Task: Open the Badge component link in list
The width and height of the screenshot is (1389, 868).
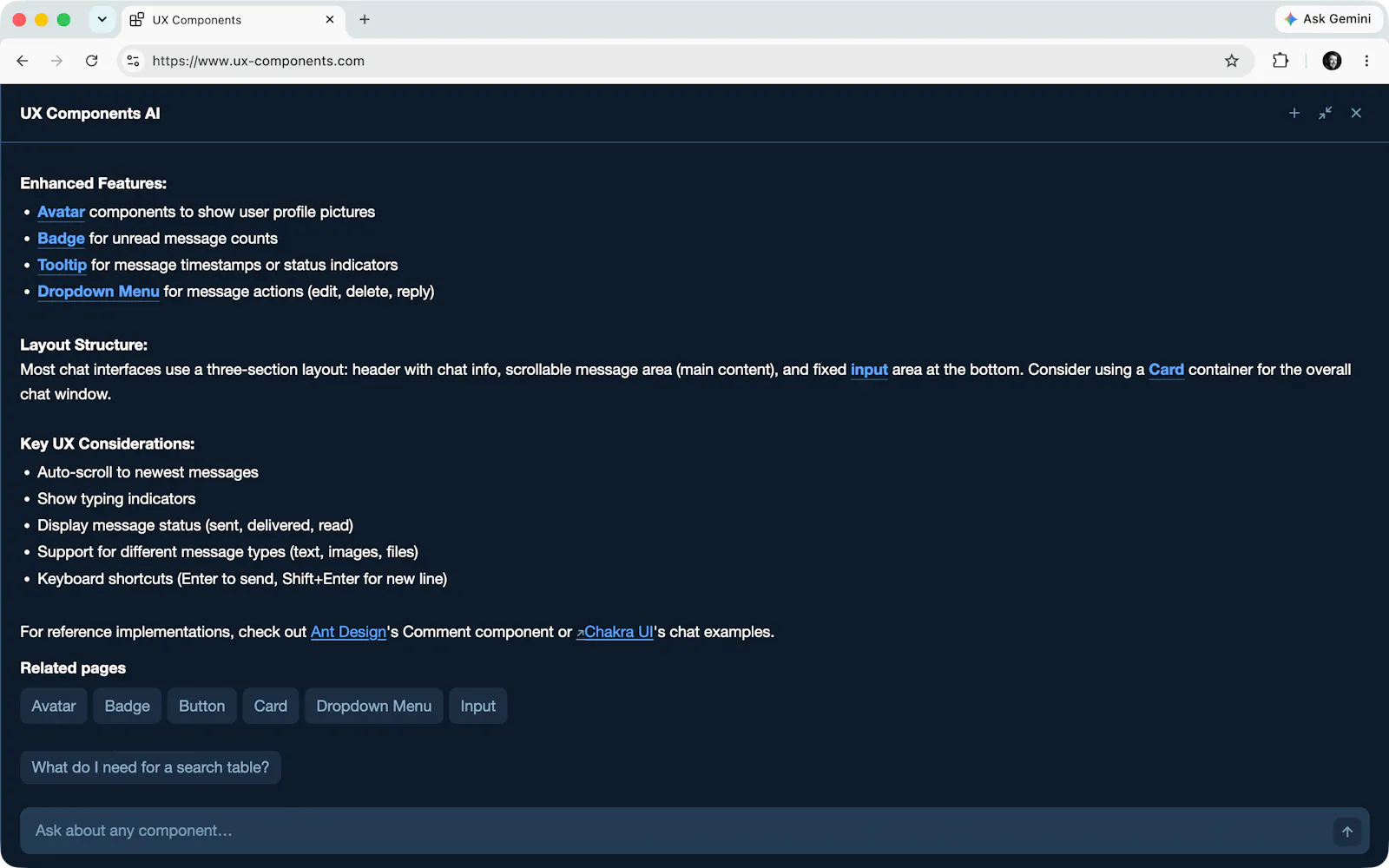Action: point(61,239)
